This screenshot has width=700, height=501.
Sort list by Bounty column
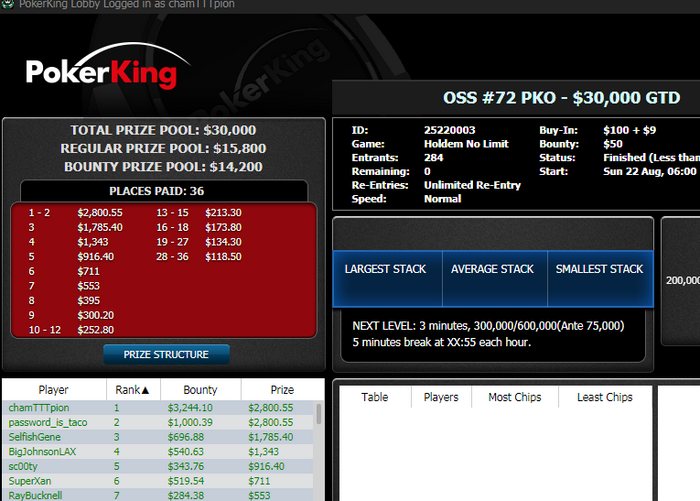tap(200, 390)
